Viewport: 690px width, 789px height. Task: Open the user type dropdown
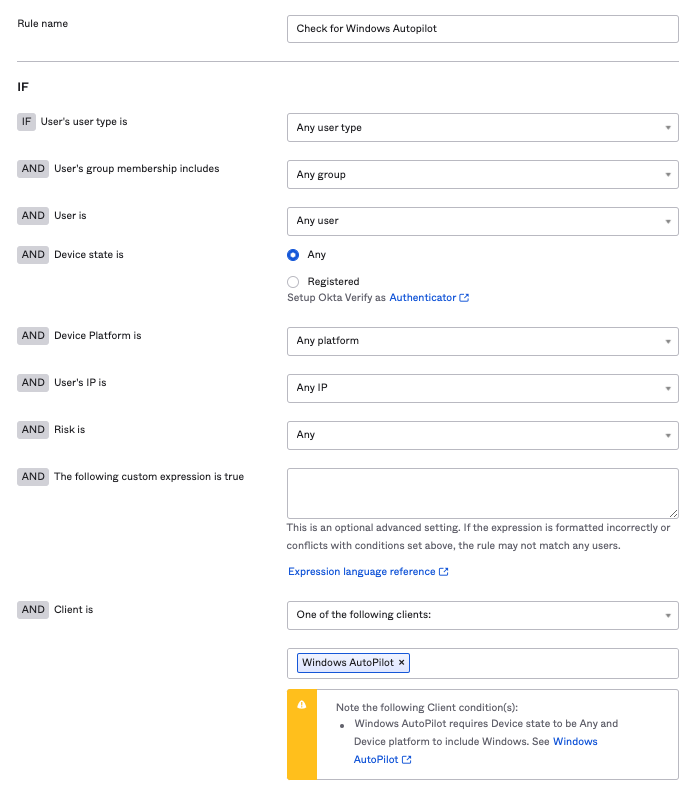coord(482,128)
